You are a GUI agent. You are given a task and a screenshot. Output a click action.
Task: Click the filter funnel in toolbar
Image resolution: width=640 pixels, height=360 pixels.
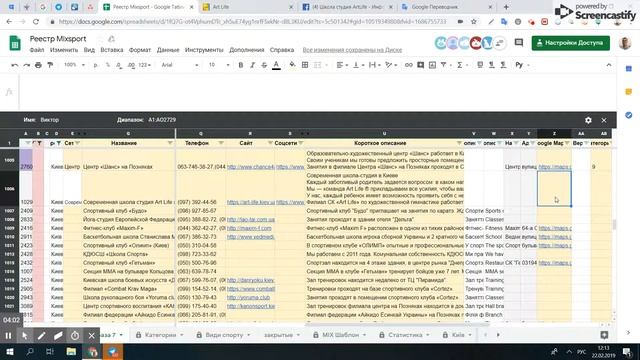point(444,65)
